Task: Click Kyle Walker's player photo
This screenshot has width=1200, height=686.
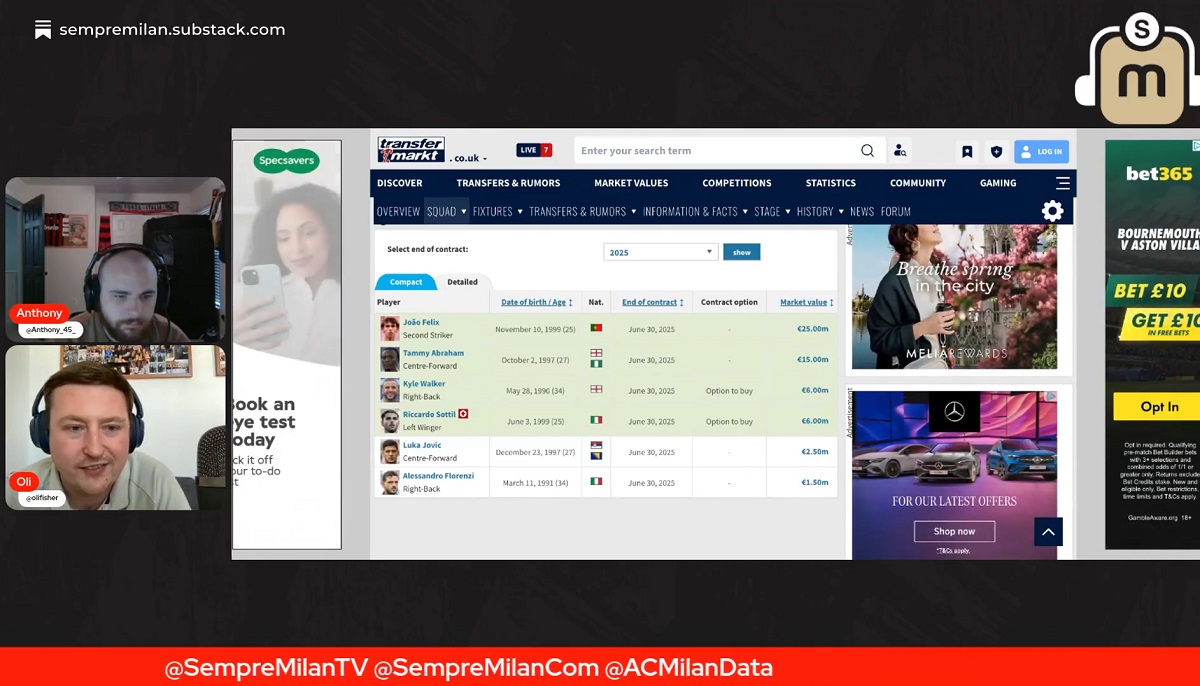Action: [390, 390]
